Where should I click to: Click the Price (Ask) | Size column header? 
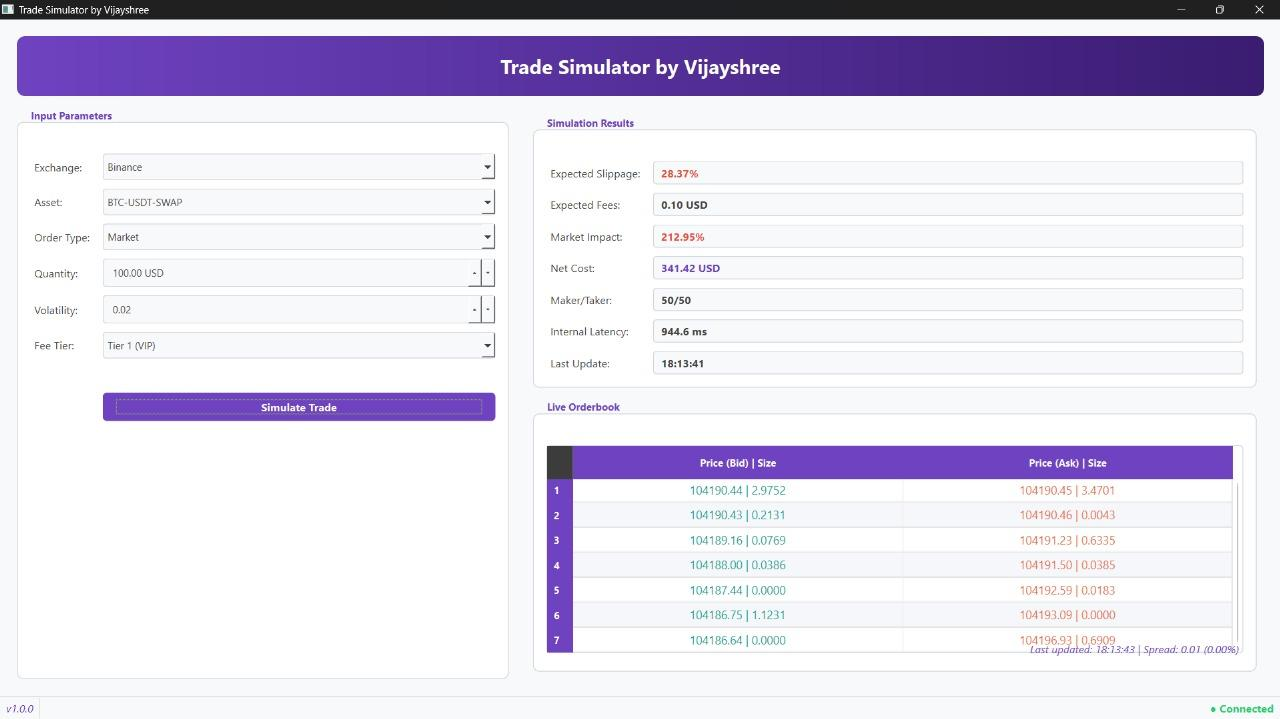click(x=1067, y=463)
